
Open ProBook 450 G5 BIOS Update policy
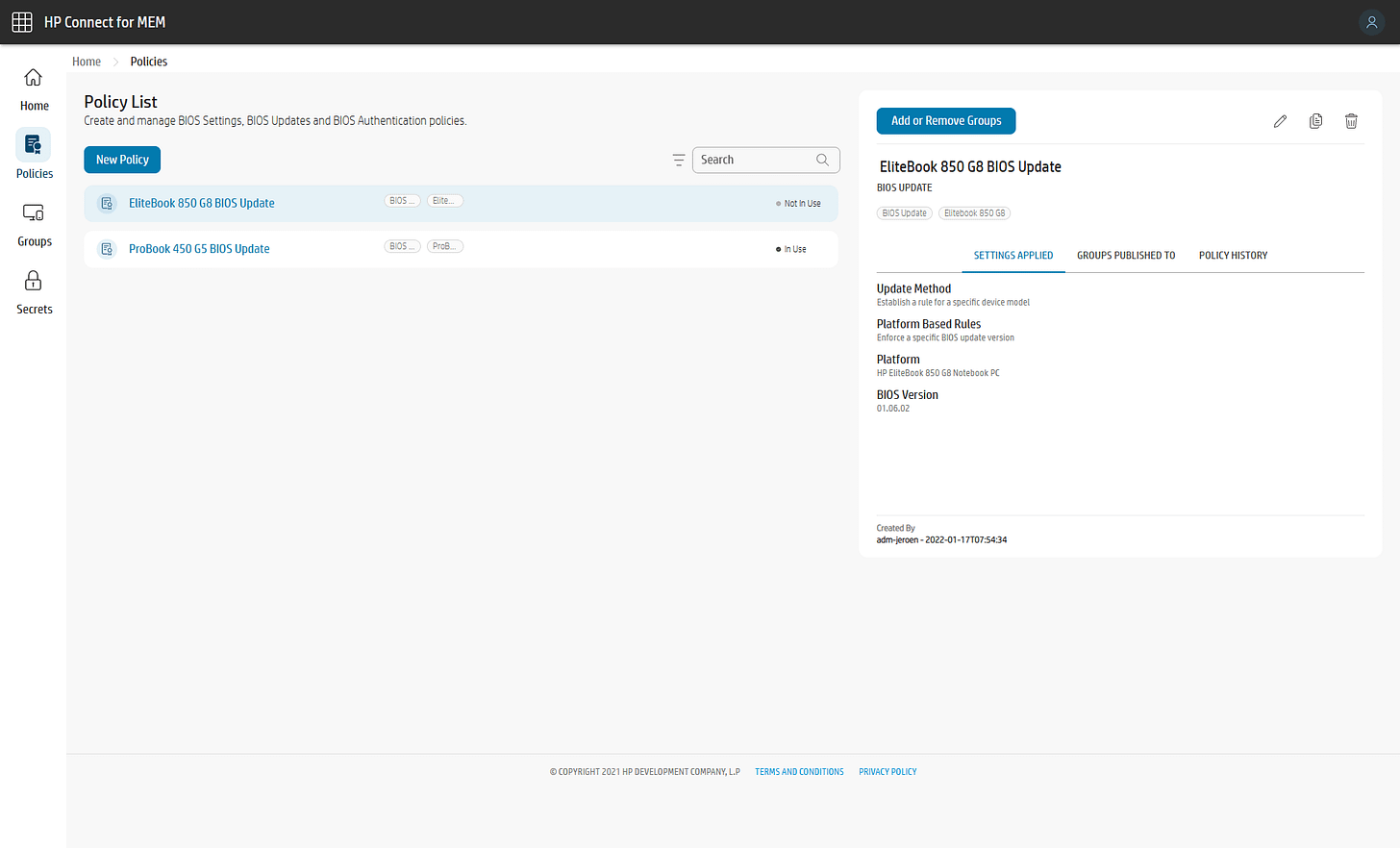coord(199,249)
